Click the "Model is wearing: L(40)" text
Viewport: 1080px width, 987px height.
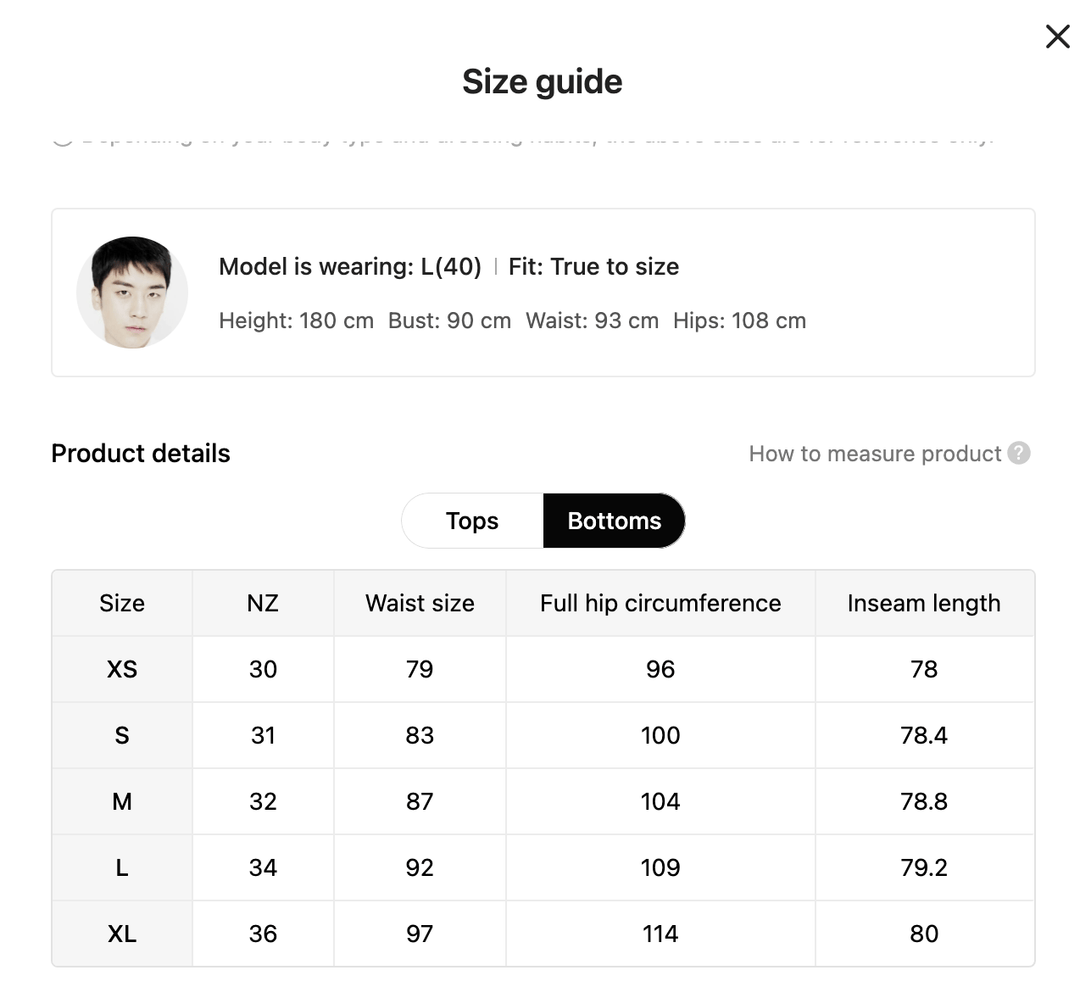tap(350, 267)
